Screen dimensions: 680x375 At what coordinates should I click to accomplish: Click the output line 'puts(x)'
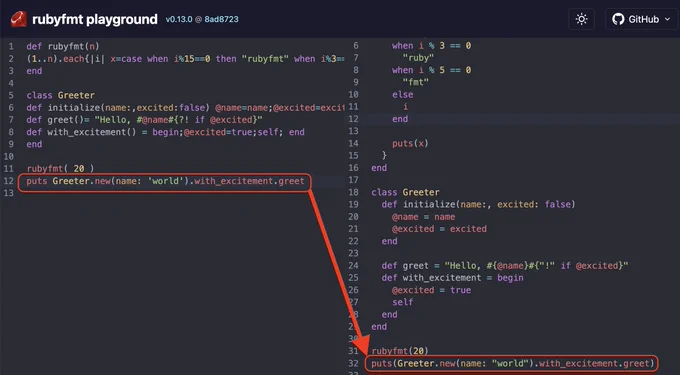(x=410, y=143)
